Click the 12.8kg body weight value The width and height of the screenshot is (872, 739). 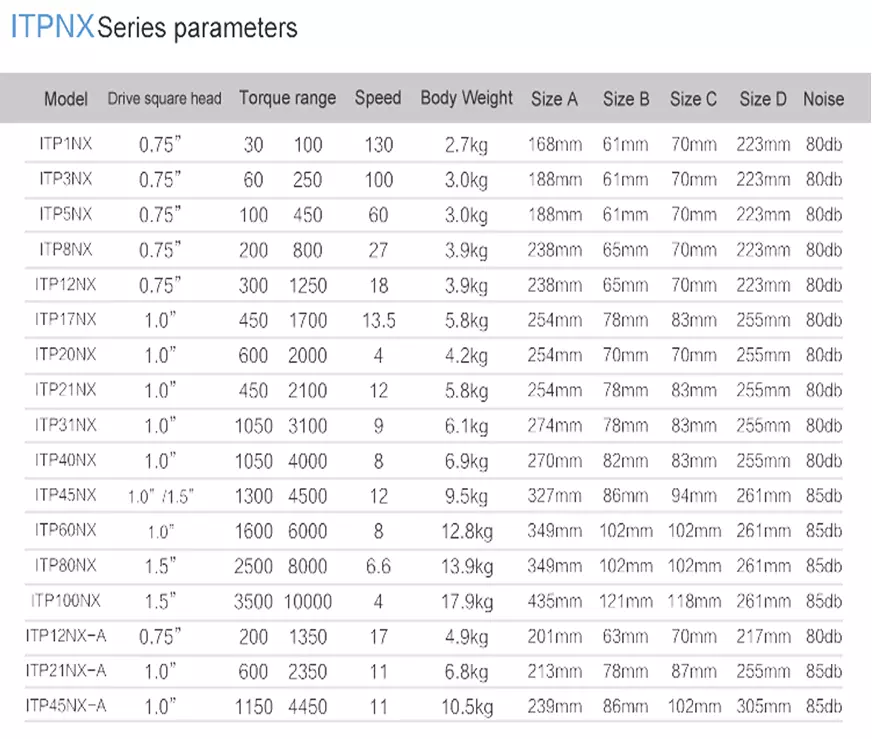coord(466,531)
